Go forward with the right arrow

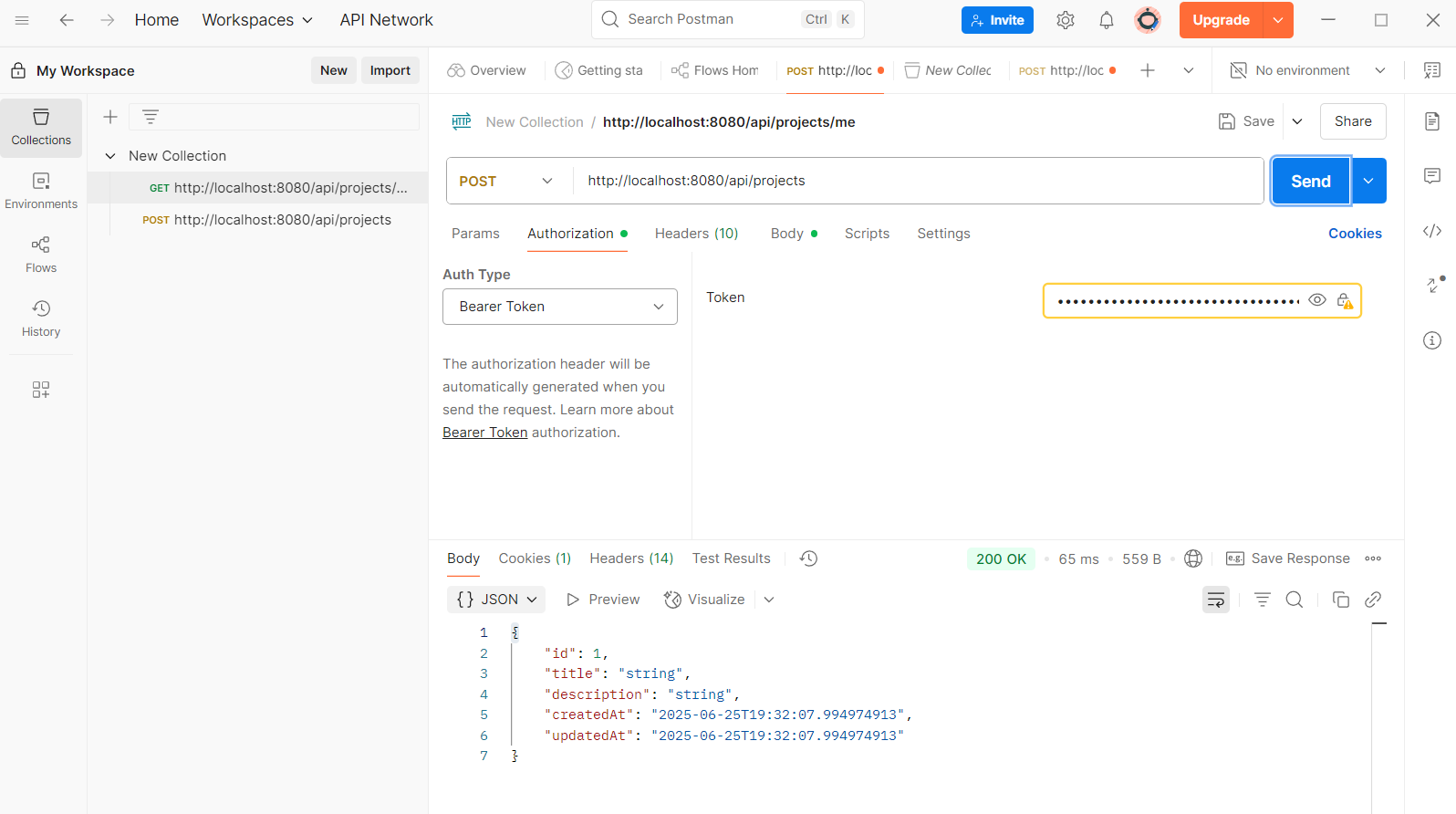click(x=108, y=20)
